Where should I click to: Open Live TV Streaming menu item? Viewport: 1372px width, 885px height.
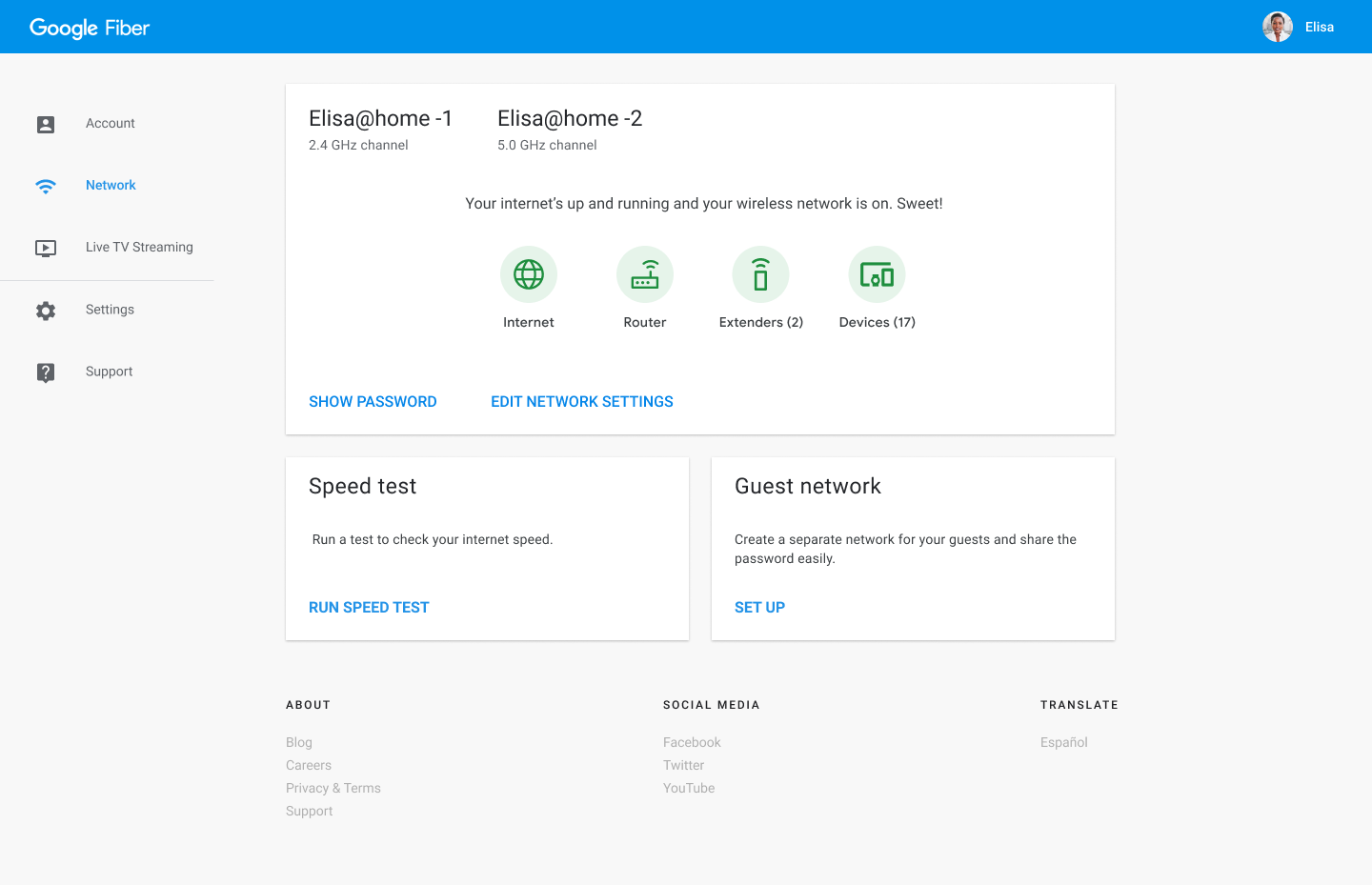[139, 247]
